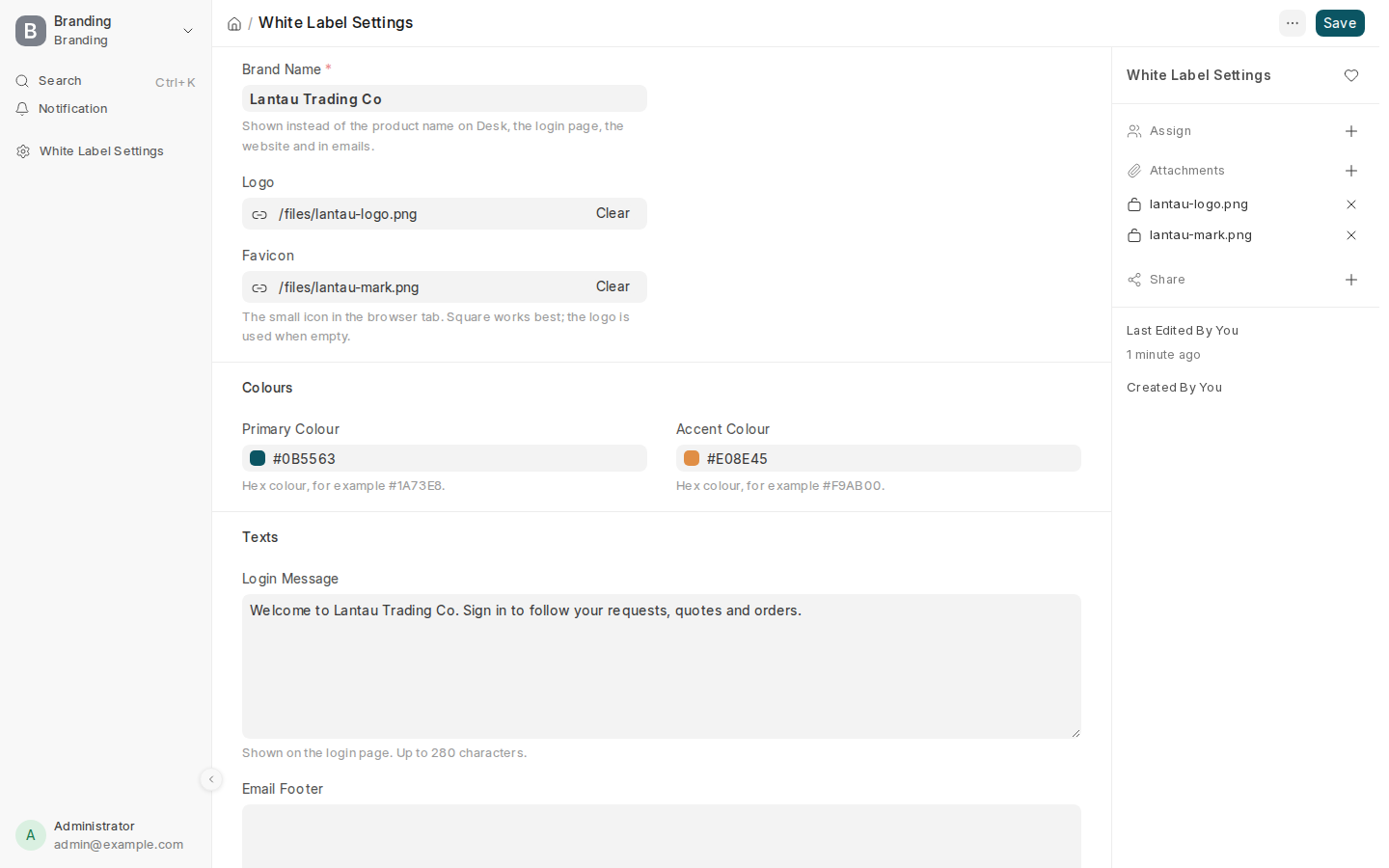Open the home breadcrumb icon
This screenshot has width=1389, height=868.
pyautogui.click(x=234, y=24)
